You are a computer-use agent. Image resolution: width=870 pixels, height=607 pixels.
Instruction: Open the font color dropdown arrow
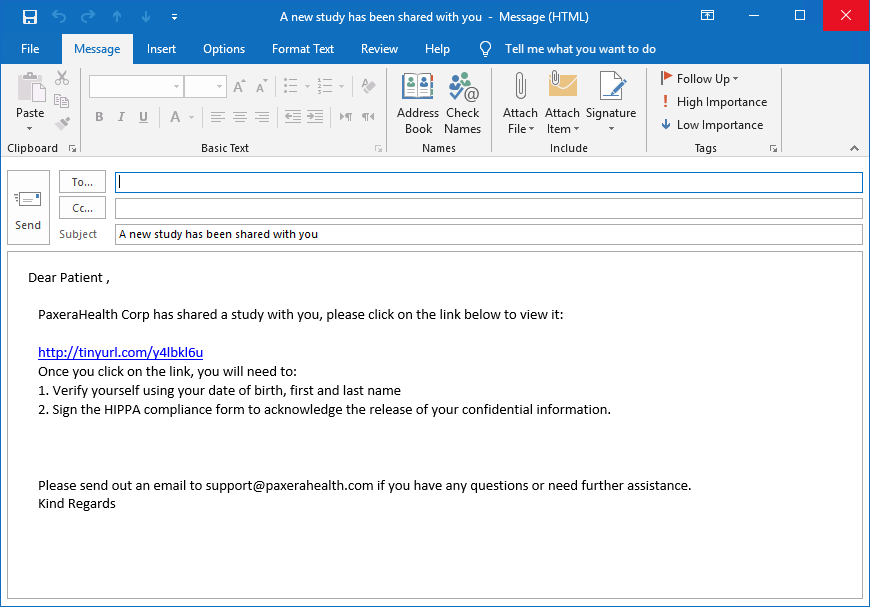[x=191, y=117]
